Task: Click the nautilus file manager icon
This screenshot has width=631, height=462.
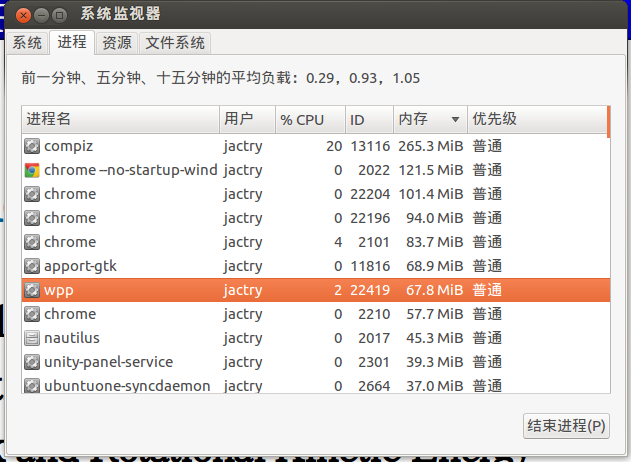Action: point(32,338)
